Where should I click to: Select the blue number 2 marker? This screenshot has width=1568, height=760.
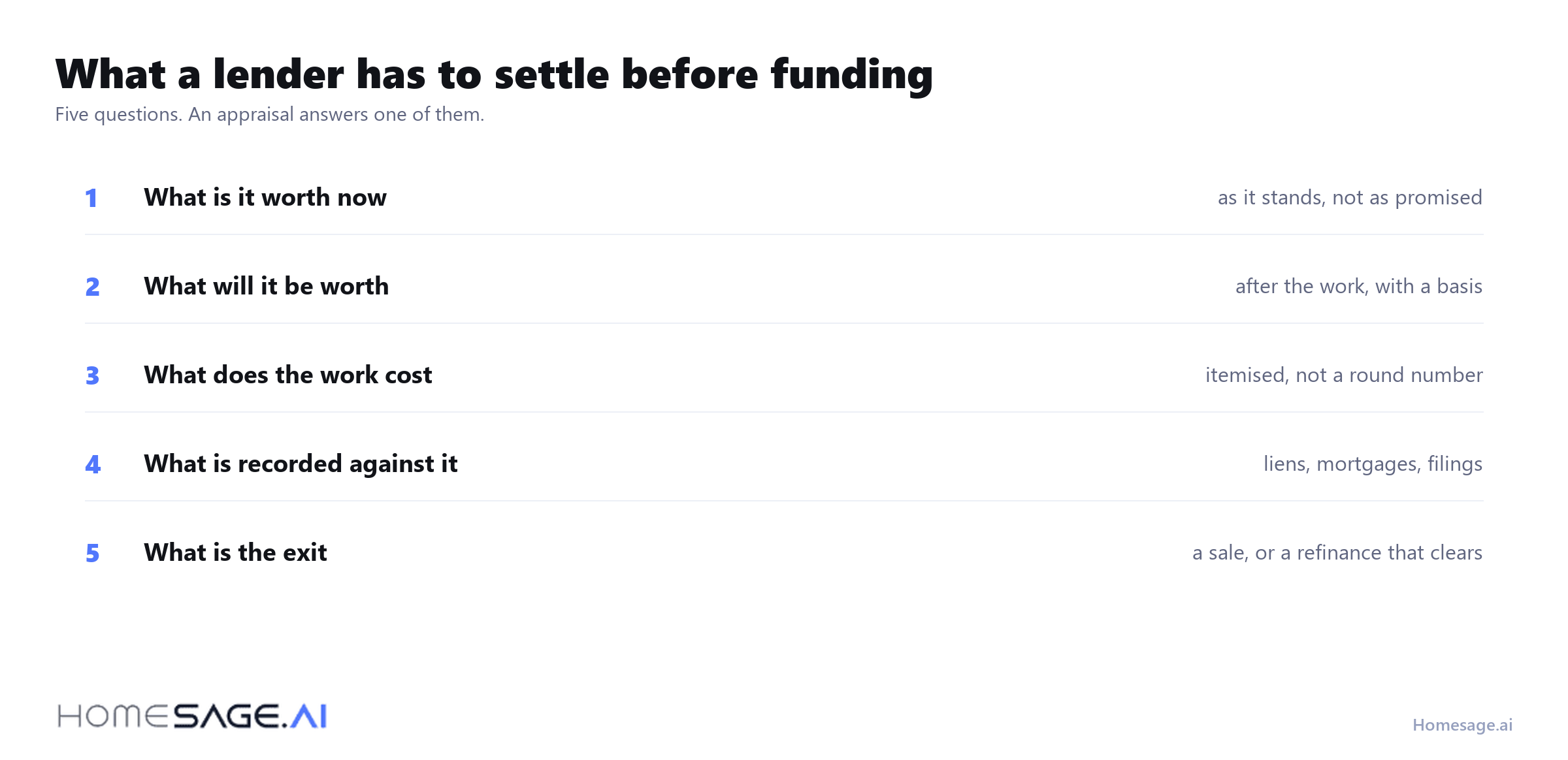point(92,287)
